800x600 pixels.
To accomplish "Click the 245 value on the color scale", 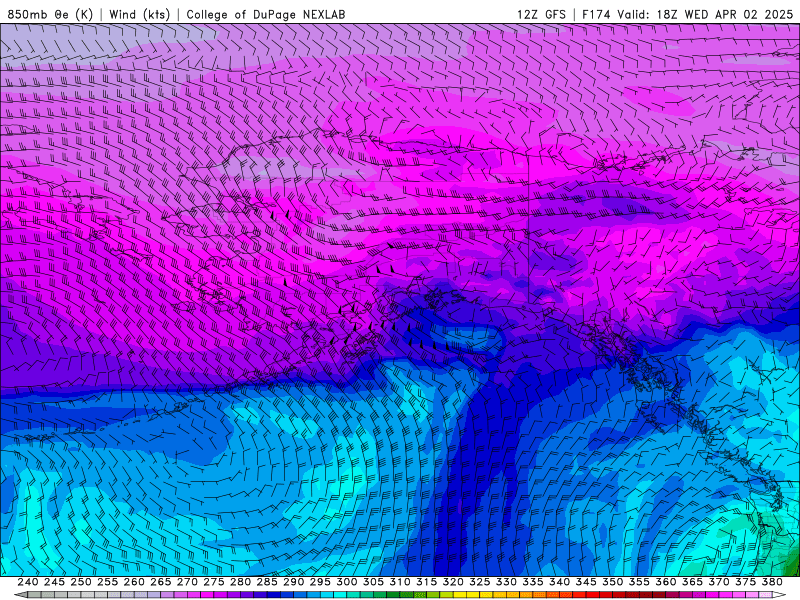I will coord(54,582).
